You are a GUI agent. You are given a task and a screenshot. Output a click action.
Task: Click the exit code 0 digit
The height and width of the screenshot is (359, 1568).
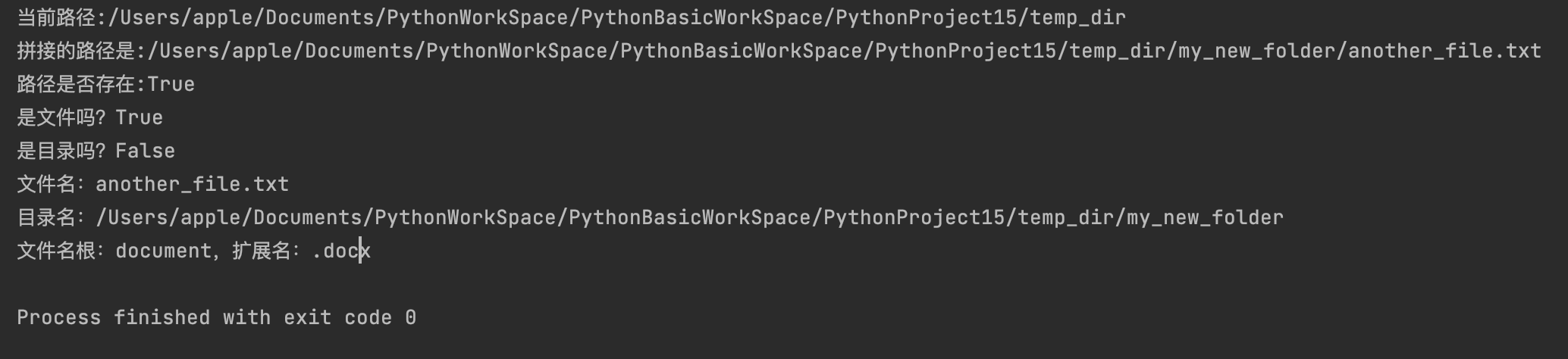click(x=410, y=317)
